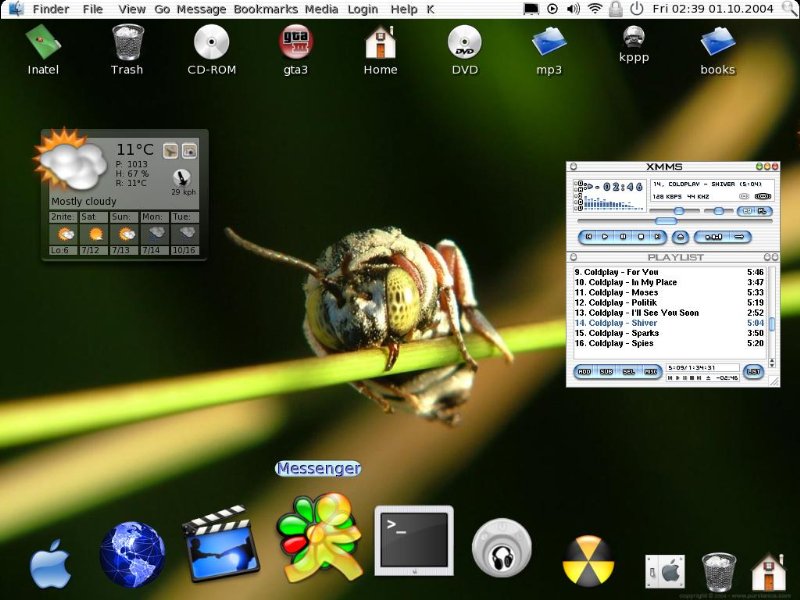This screenshot has width=800, height=600.
Task: Click the weather widget camera button
Action: click(189, 151)
